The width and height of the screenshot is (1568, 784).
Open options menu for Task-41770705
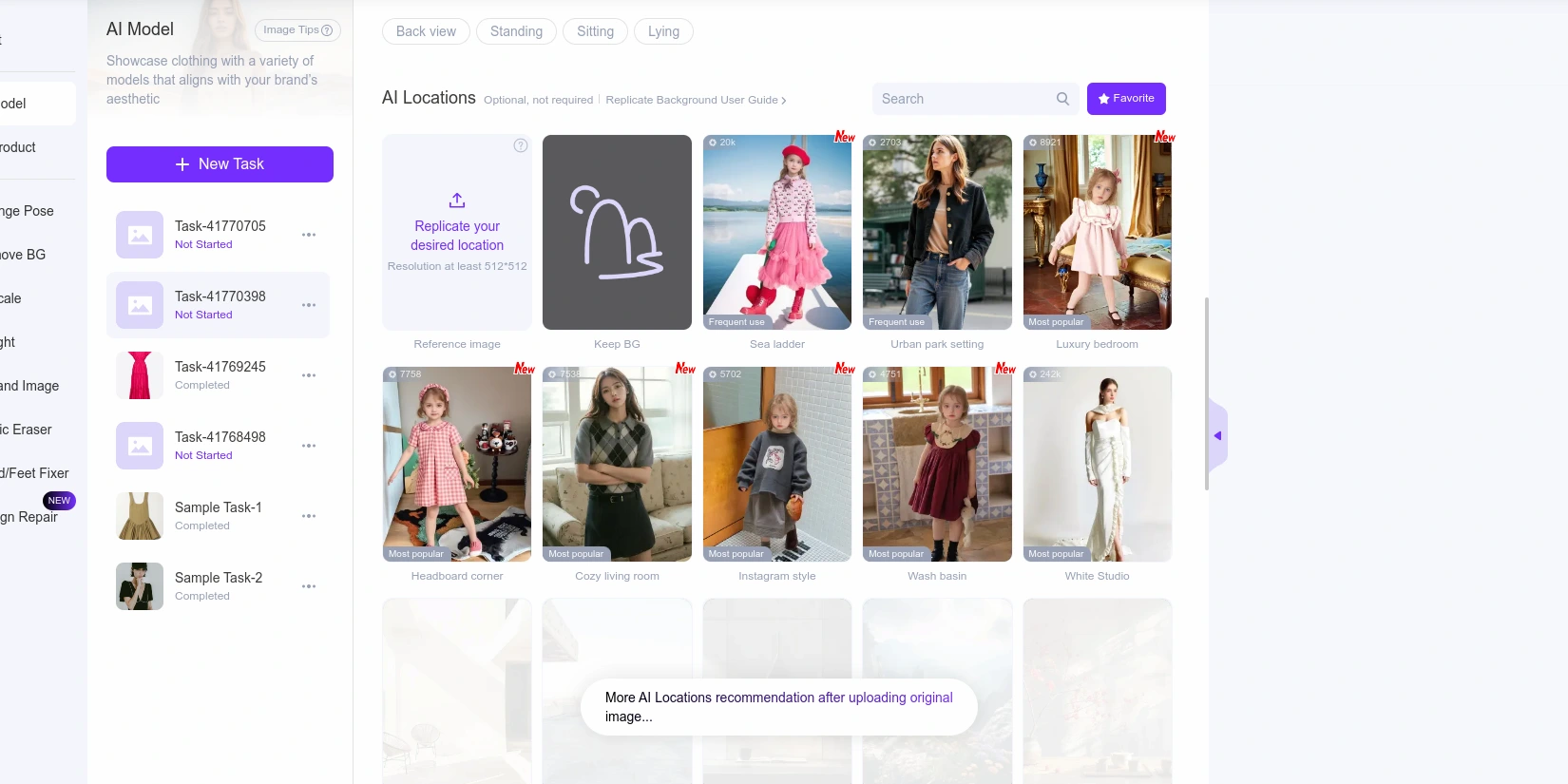pyautogui.click(x=309, y=235)
